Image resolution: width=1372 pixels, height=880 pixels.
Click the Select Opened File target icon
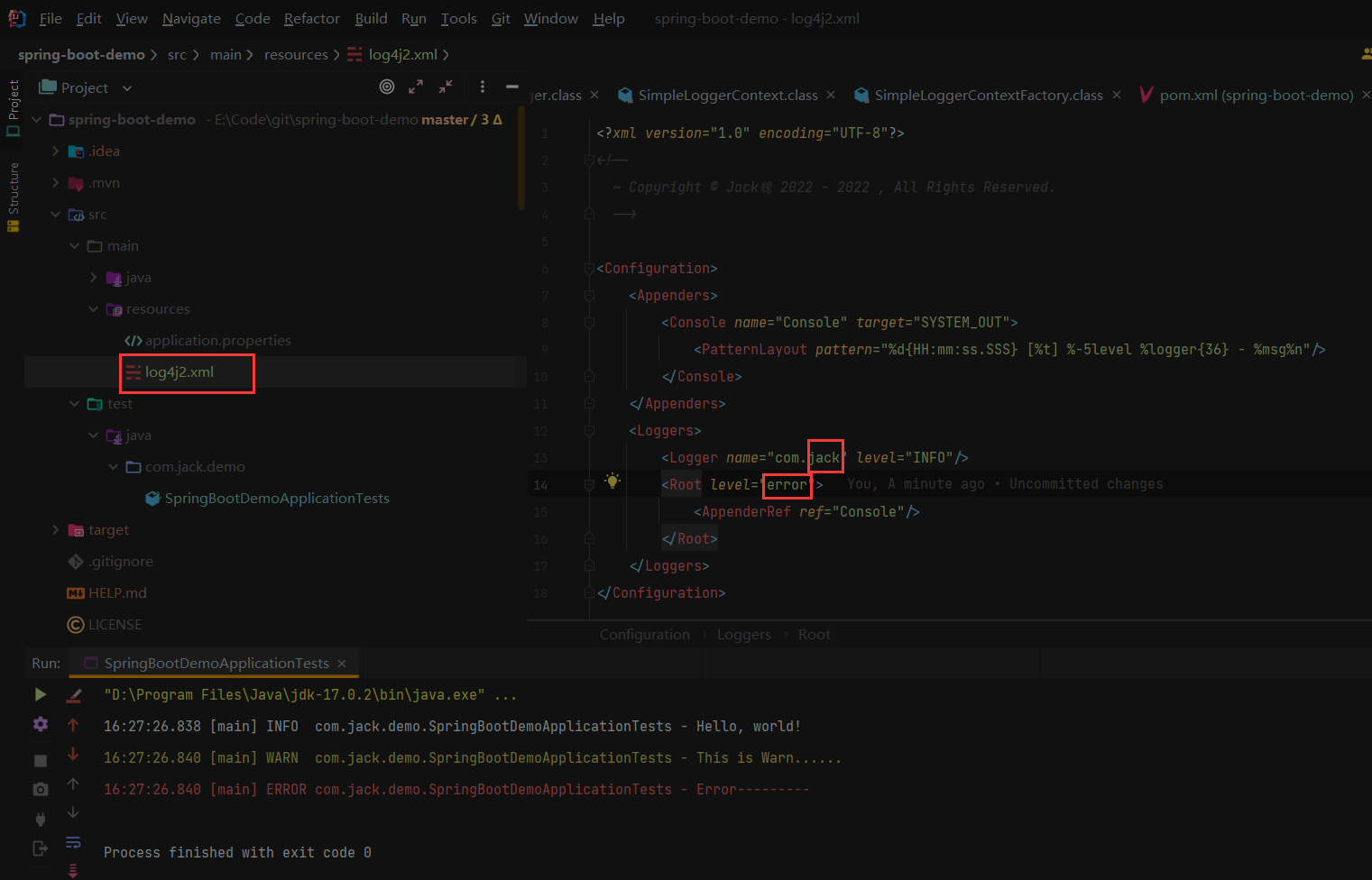(x=387, y=87)
